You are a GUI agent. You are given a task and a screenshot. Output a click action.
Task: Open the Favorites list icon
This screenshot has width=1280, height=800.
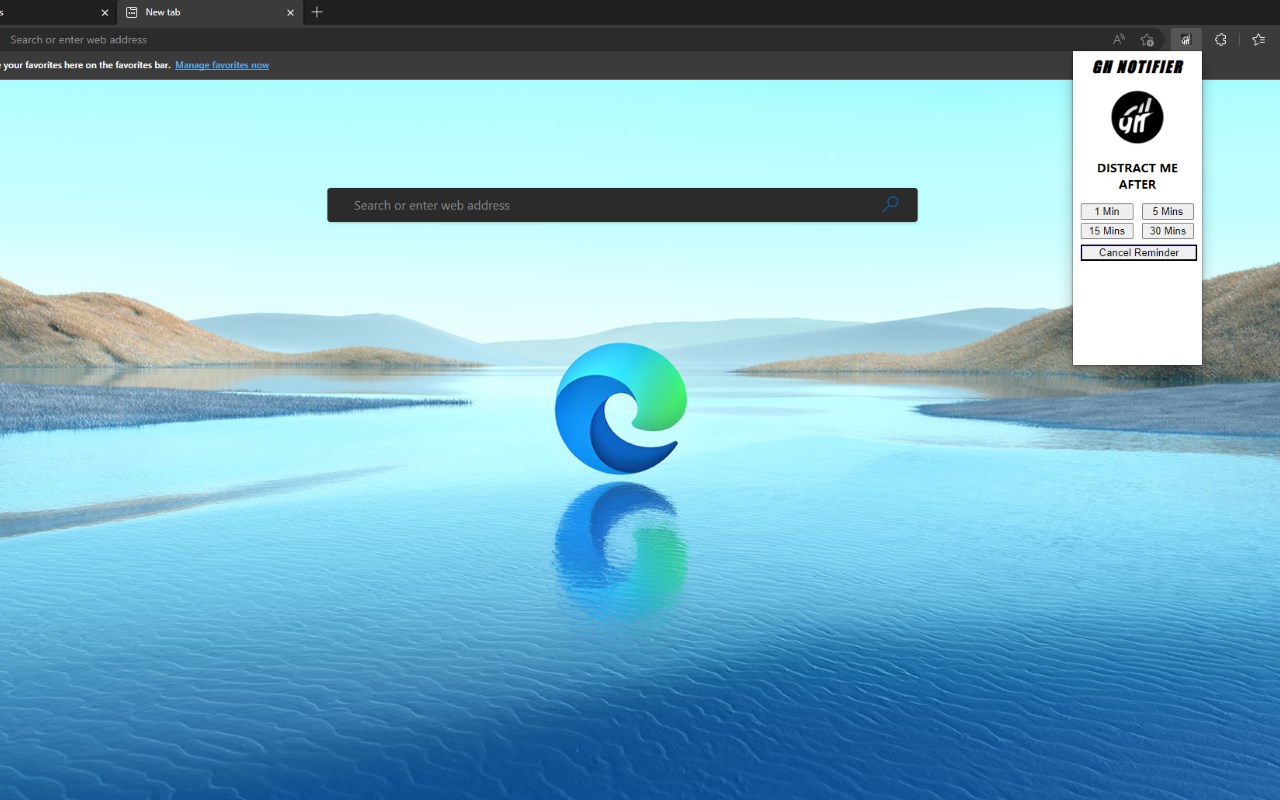click(1258, 40)
